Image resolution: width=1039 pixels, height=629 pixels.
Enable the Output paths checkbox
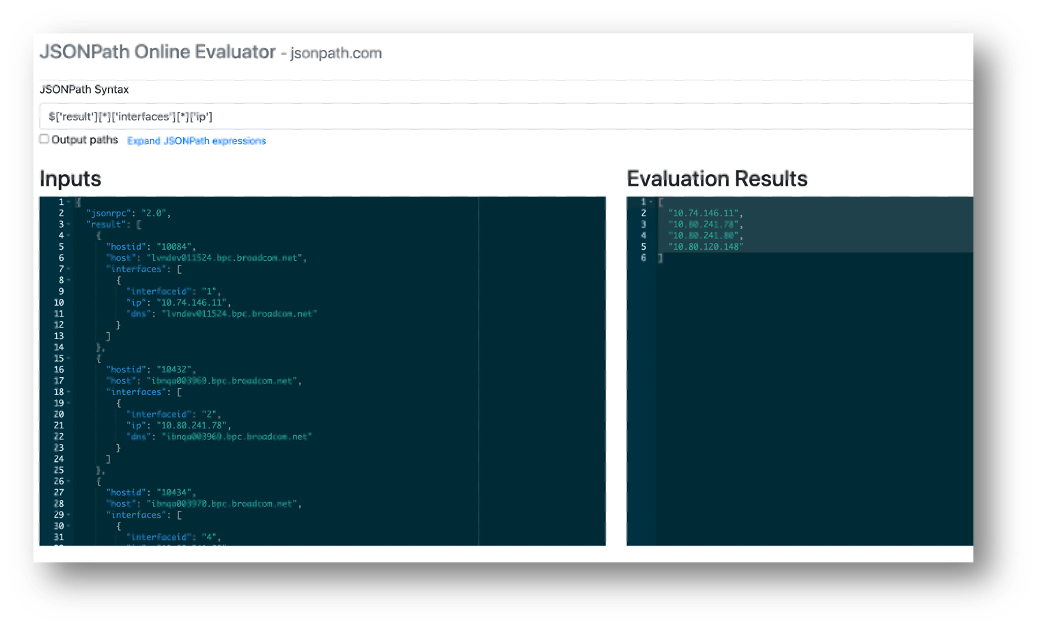pyautogui.click(x=44, y=140)
